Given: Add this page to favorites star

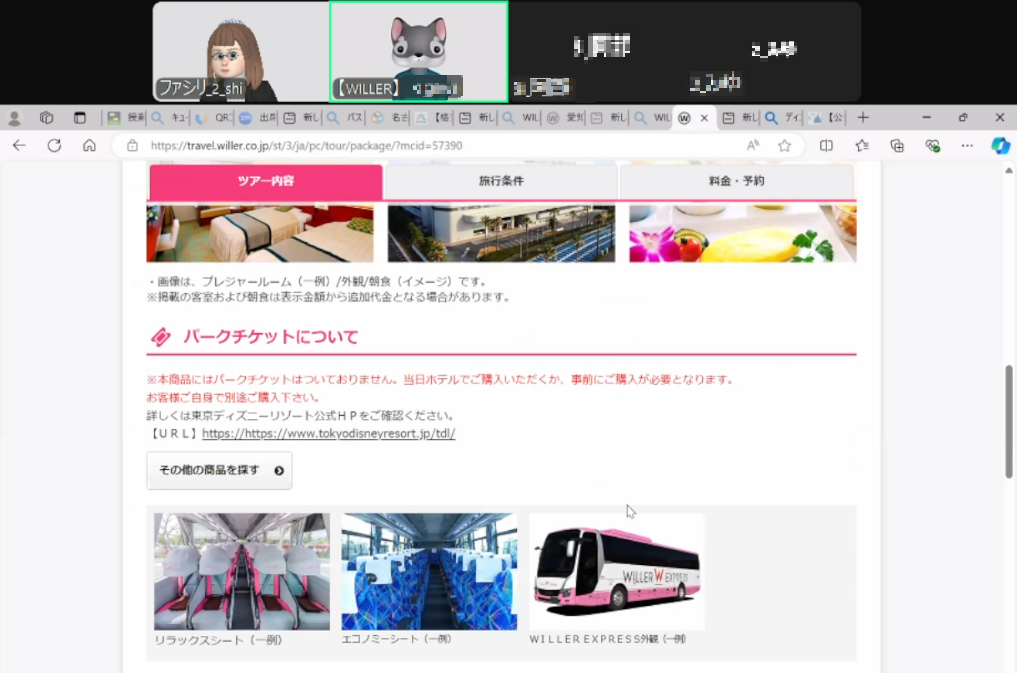Looking at the screenshot, I should click(785, 146).
